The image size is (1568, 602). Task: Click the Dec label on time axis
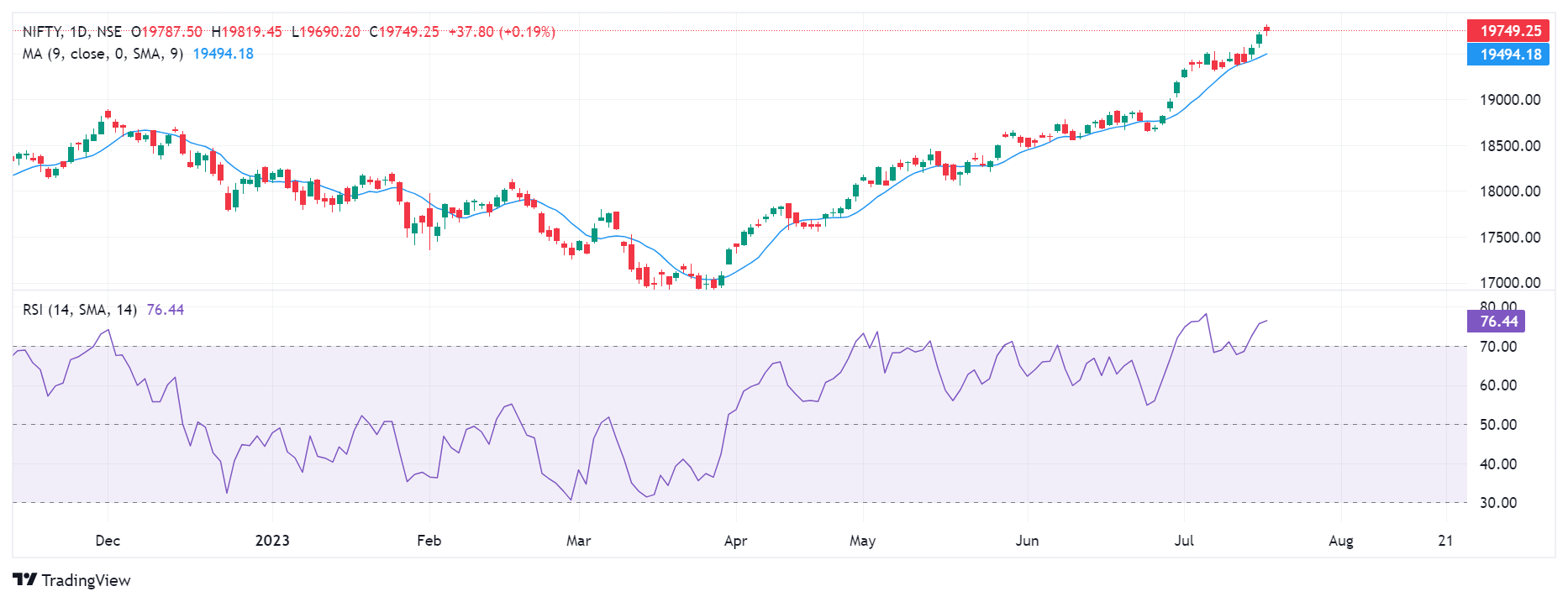pyautogui.click(x=108, y=541)
